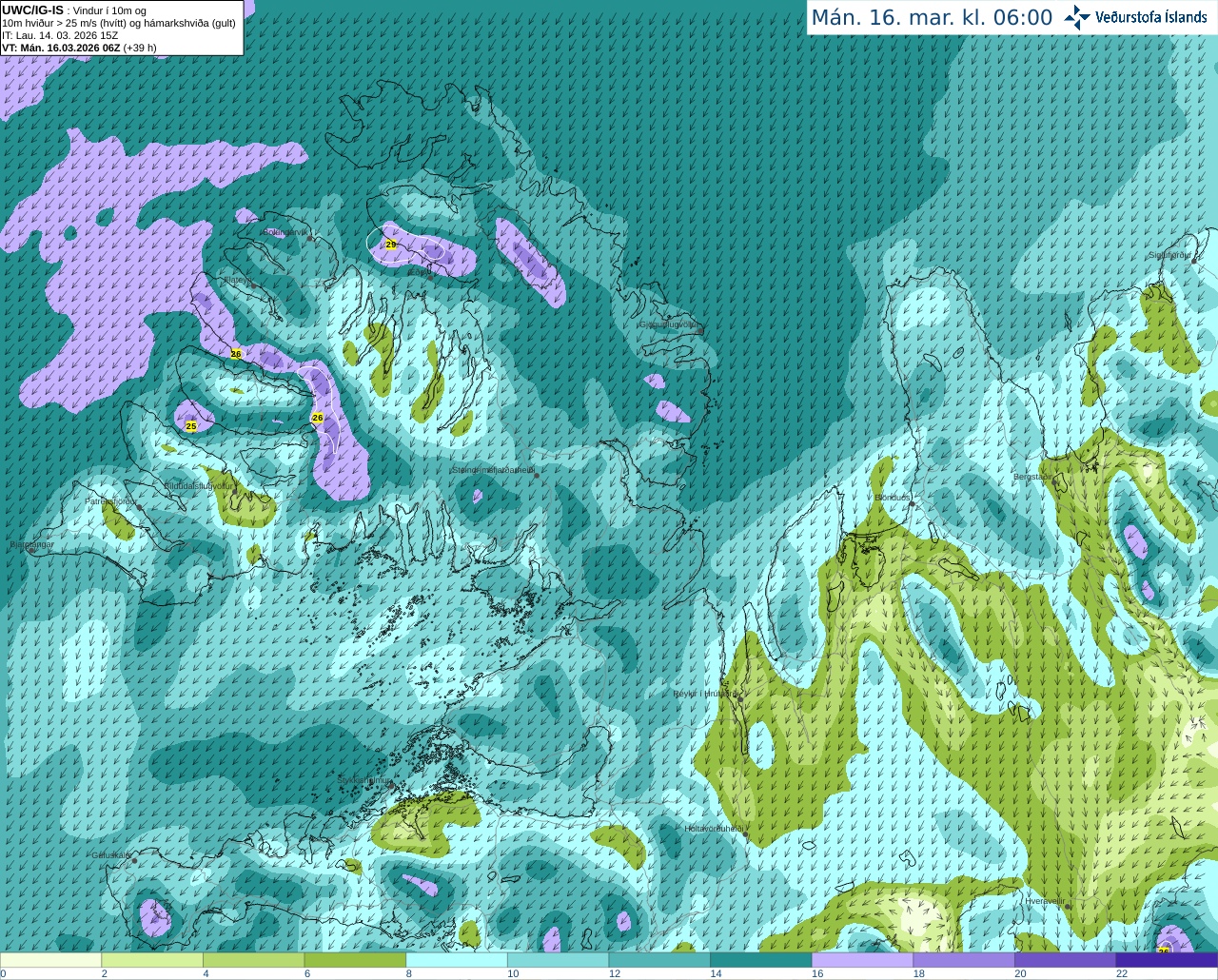Viewport: 1218px width, 980px height.
Task: Click the 18–20 m/s purple legend swatch
Action: tap(964, 960)
